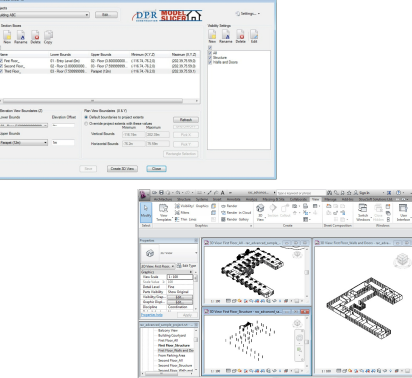Click the New section box icon
The image size is (412, 378).
(x=7, y=37)
